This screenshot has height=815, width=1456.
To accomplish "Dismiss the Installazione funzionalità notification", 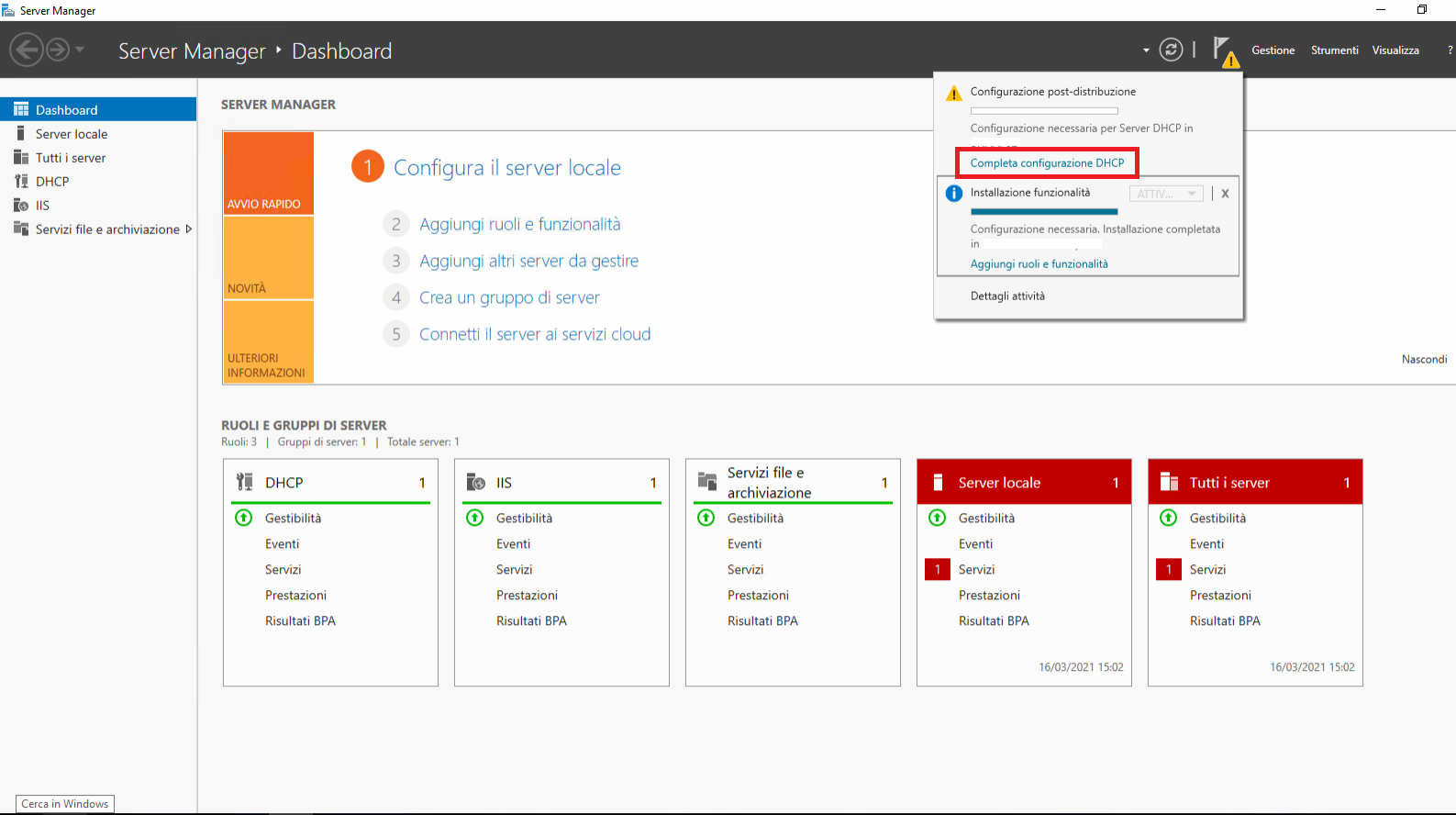I will point(1225,194).
